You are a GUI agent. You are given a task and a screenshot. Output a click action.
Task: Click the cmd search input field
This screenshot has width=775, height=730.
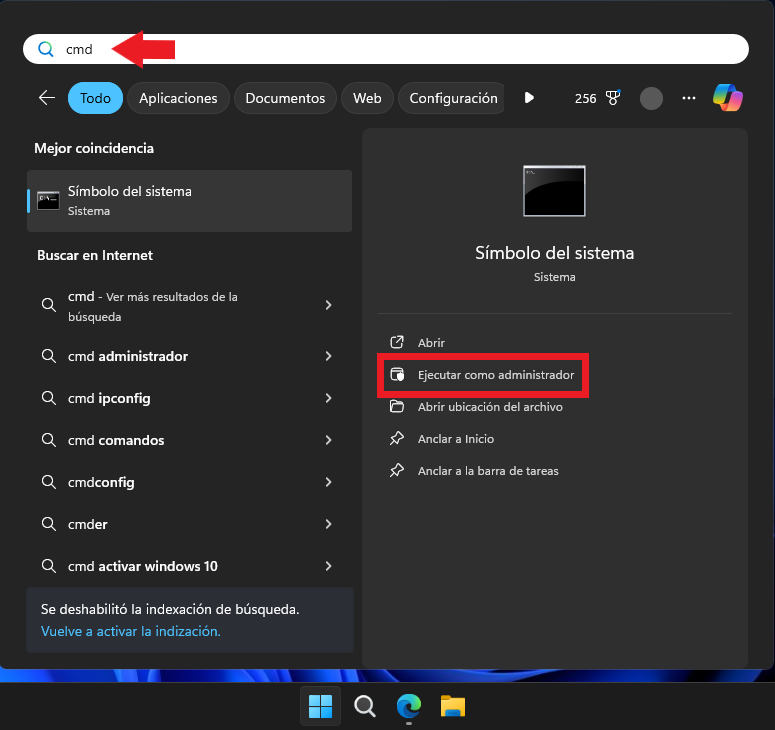click(x=386, y=49)
